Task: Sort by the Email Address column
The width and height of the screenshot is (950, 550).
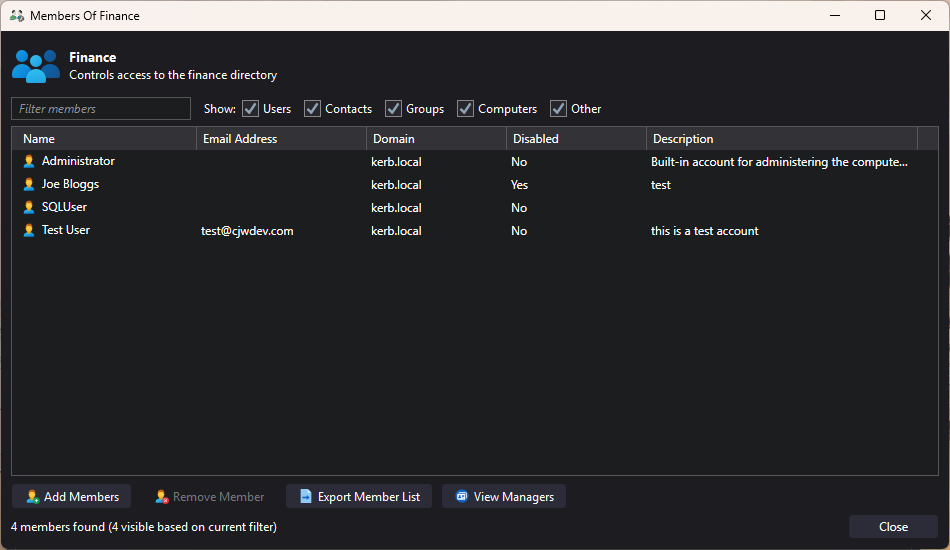Action: tap(280, 139)
